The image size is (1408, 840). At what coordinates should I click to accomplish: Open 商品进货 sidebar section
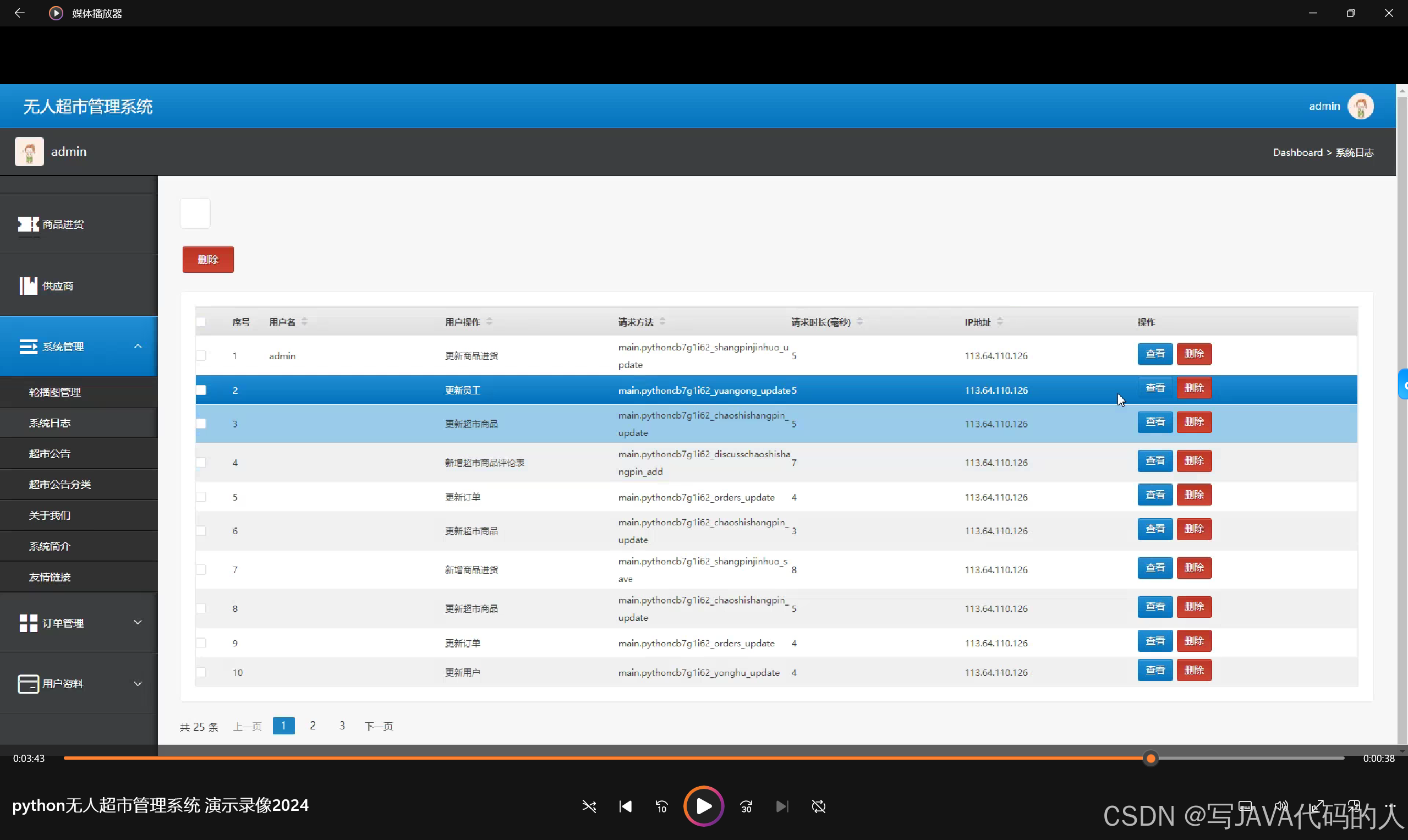pyautogui.click(x=62, y=224)
